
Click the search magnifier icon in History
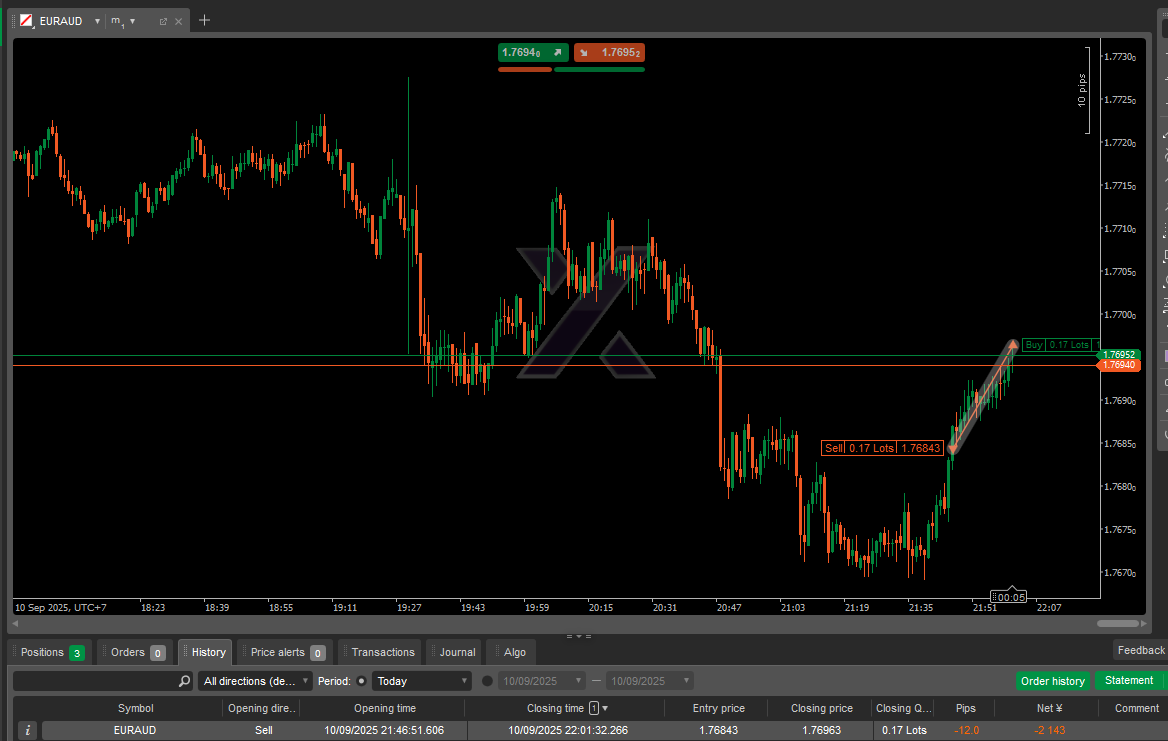pos(184,681)
